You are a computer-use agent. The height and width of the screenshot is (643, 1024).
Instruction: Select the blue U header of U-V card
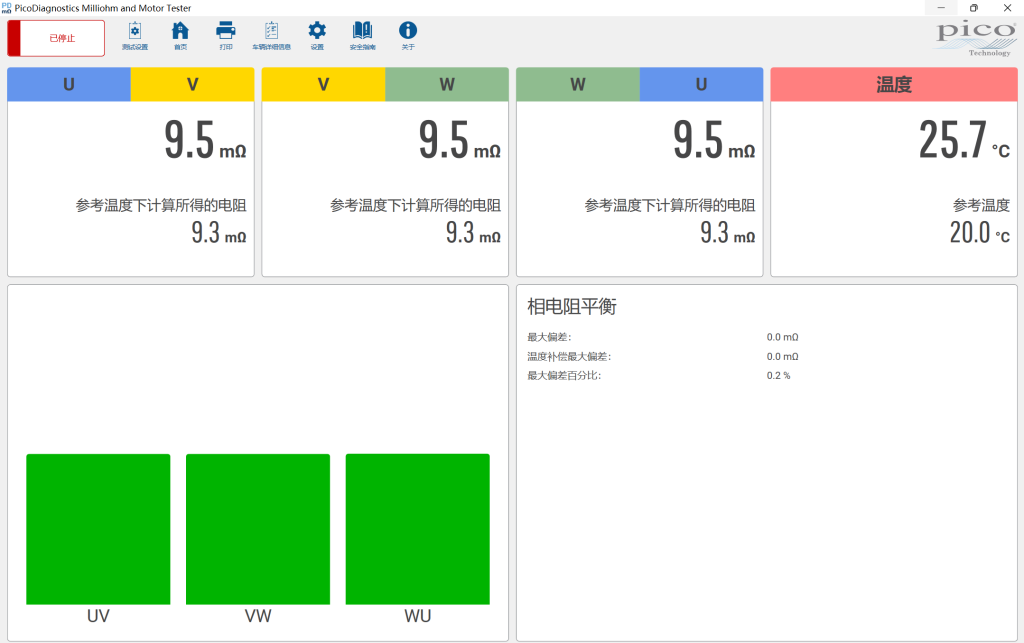point(69,84)
